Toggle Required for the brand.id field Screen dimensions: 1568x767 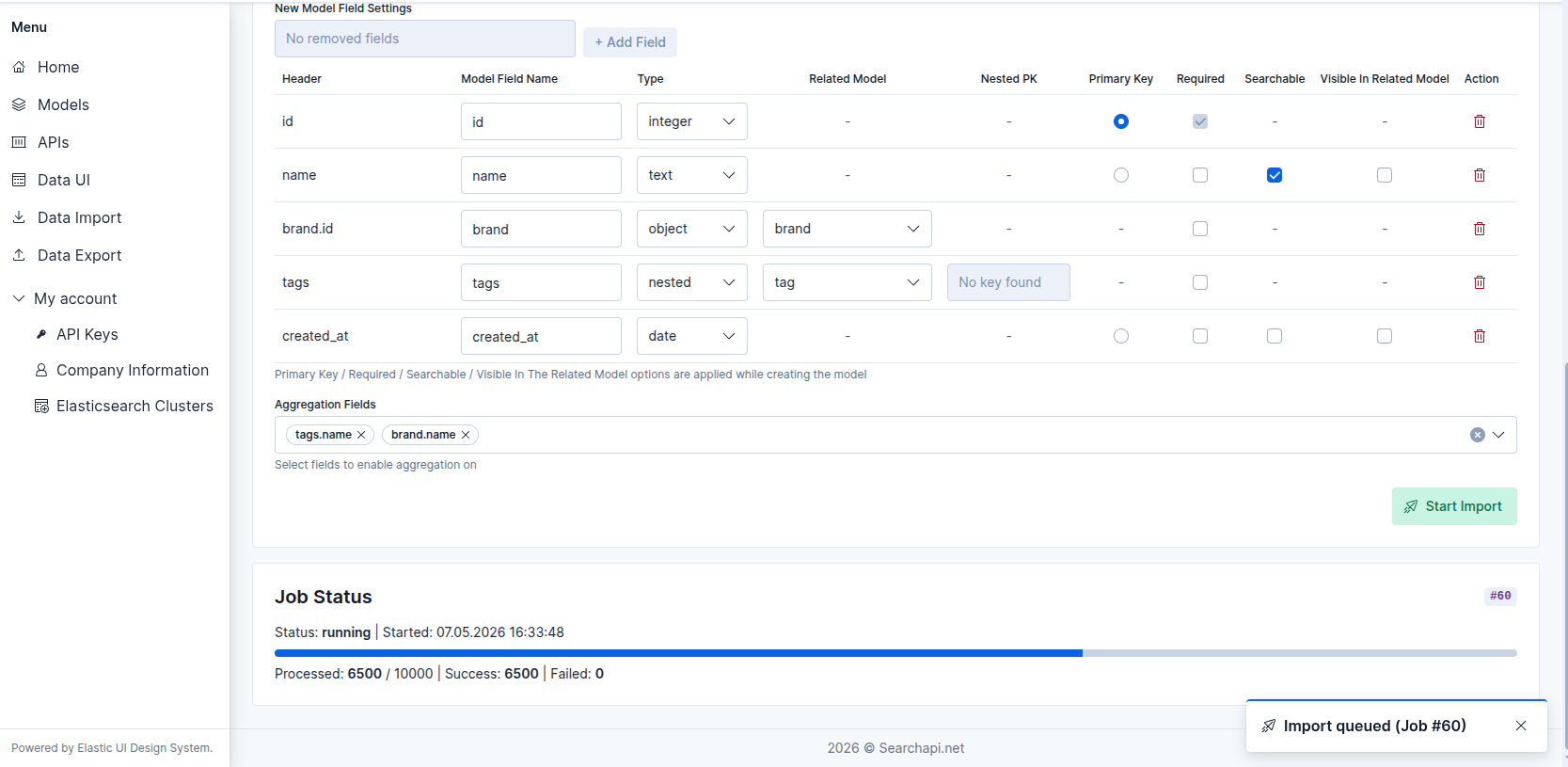click(x=1200, y=229)
